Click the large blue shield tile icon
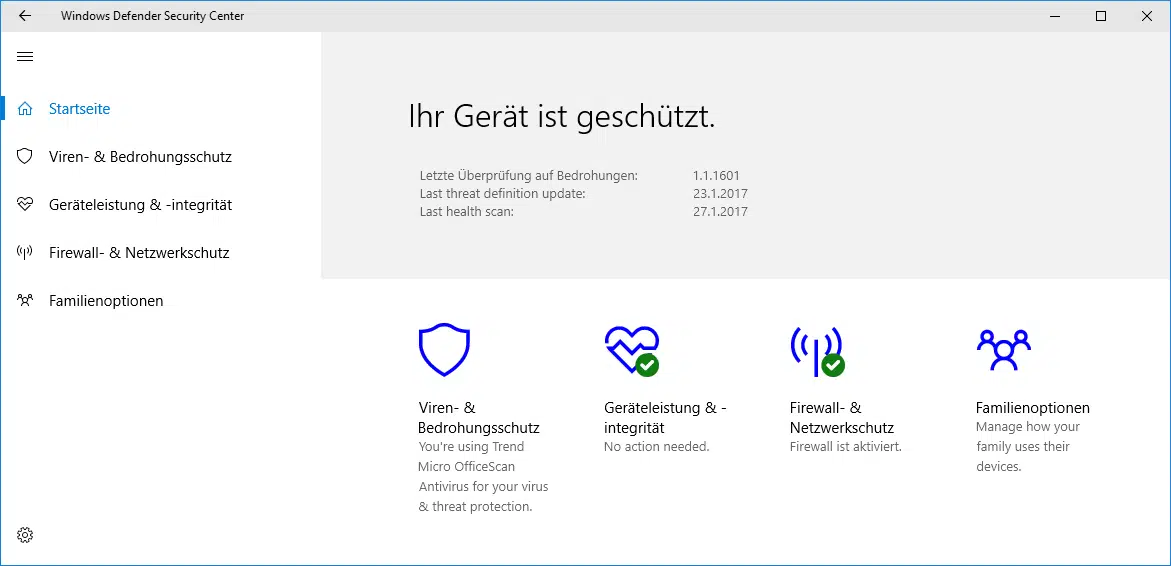 coord(444,349)
